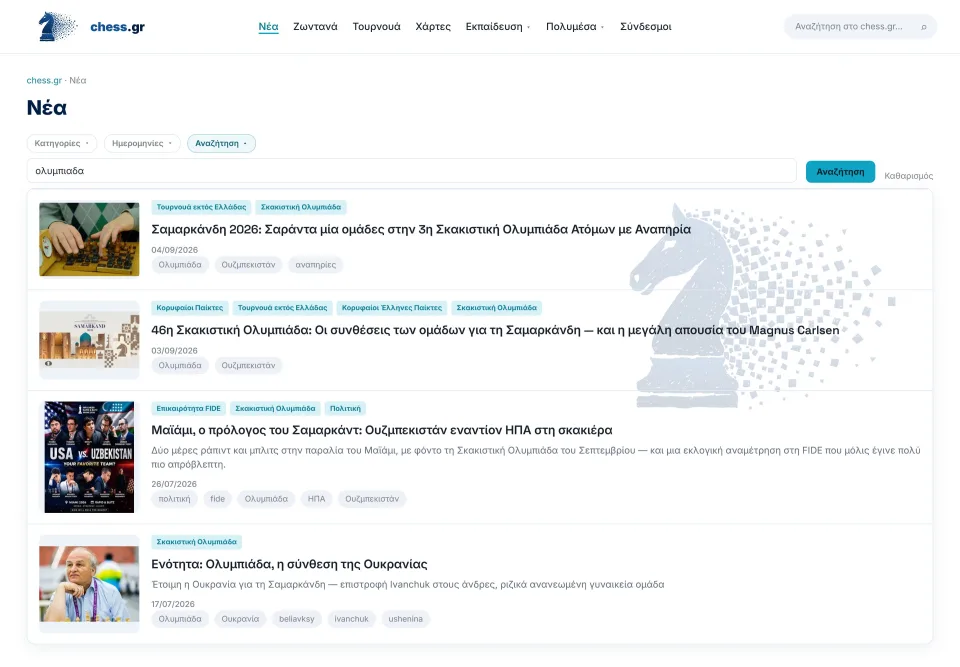The image size is (960, 667).
Task: Open the 46th Olympiad Samarkand banner thumbnail
Action: [89, 340]
